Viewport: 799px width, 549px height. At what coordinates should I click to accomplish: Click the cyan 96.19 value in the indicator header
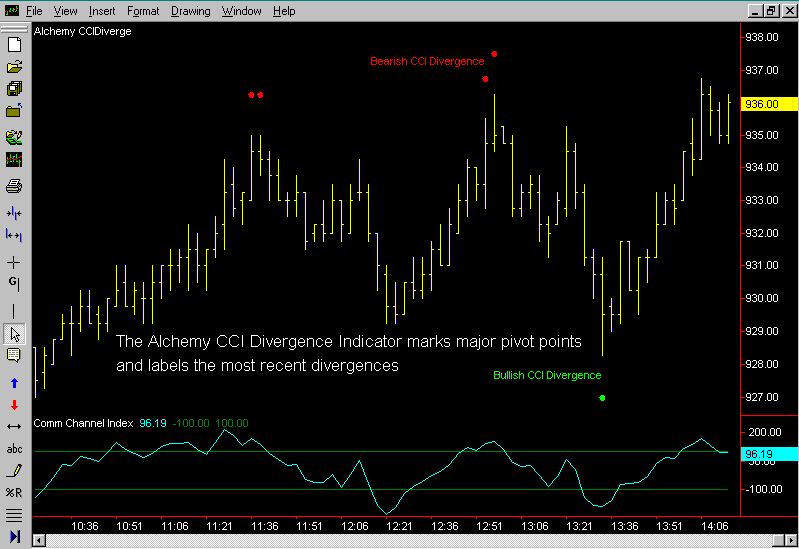pyautogui.click(x=153, y=423)
